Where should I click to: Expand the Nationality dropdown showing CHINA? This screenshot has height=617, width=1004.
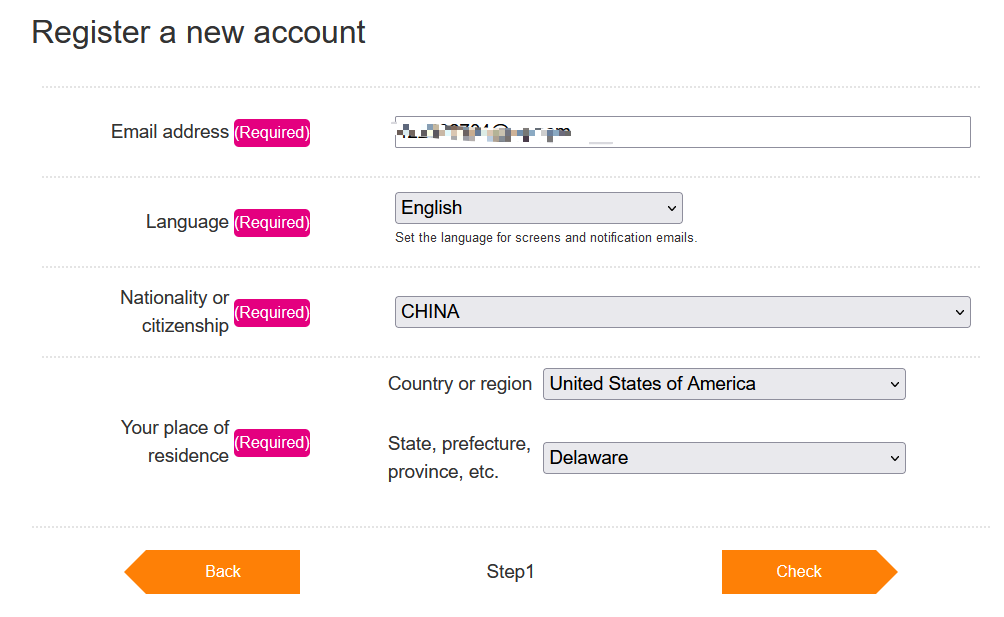pyautogui.click(x=682, y=312)
